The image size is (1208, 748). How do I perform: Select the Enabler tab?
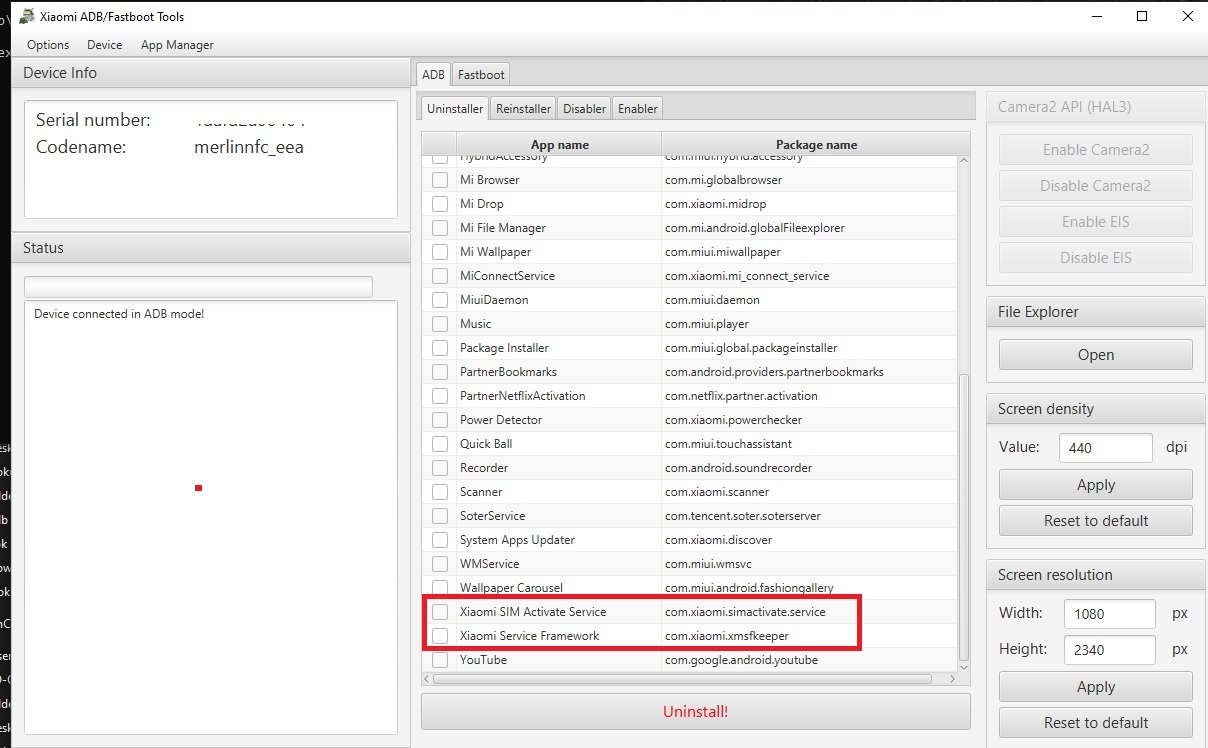[x=637, y=108]
